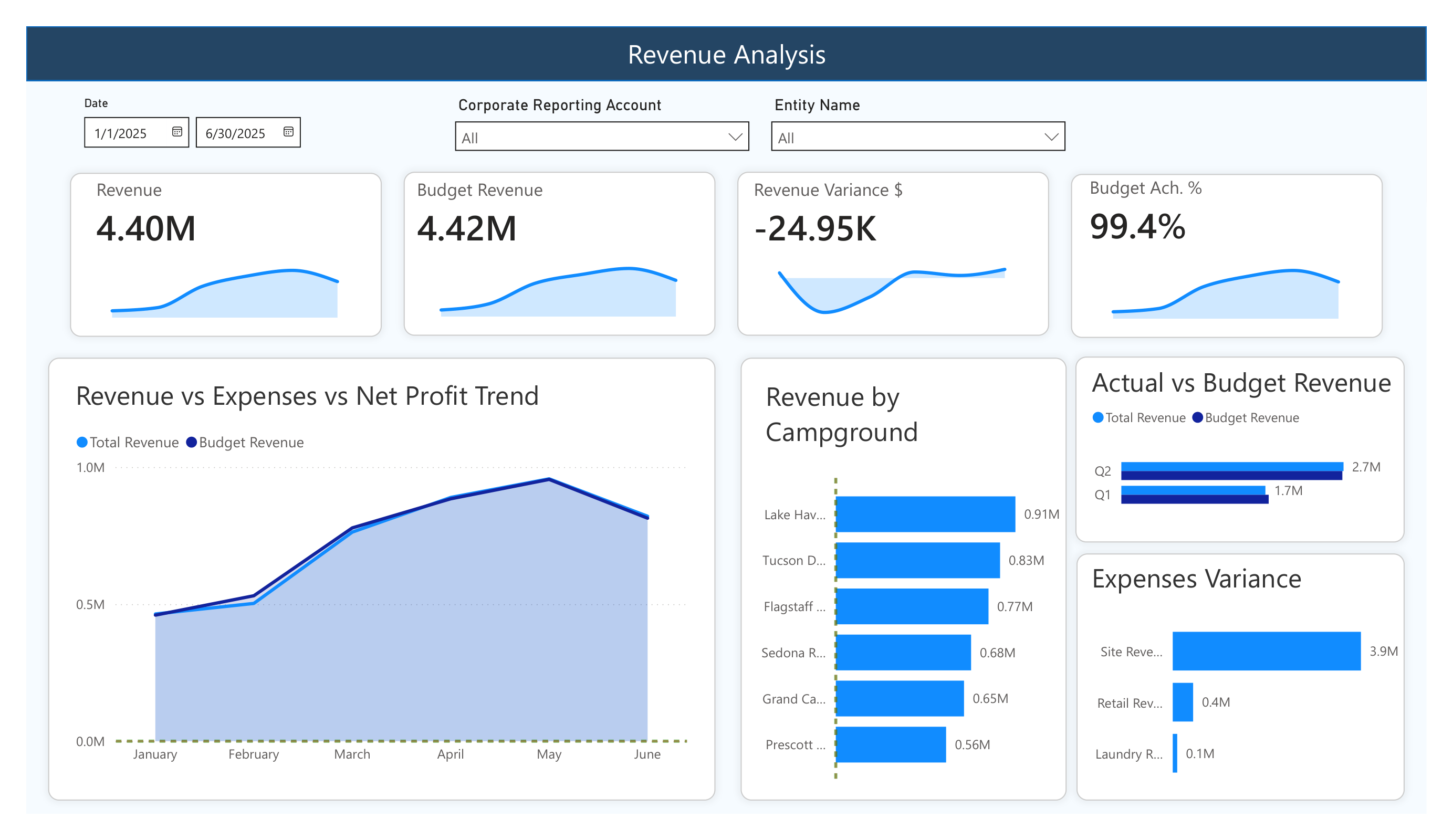Click the Budget Revenue card sparkline
Image resolution: width=1453 pixels, height=840 pixels.
(558, 292)
